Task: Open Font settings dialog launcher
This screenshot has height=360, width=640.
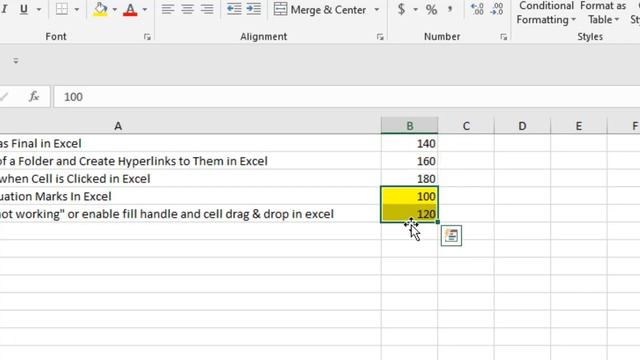Action: [147, 37]
